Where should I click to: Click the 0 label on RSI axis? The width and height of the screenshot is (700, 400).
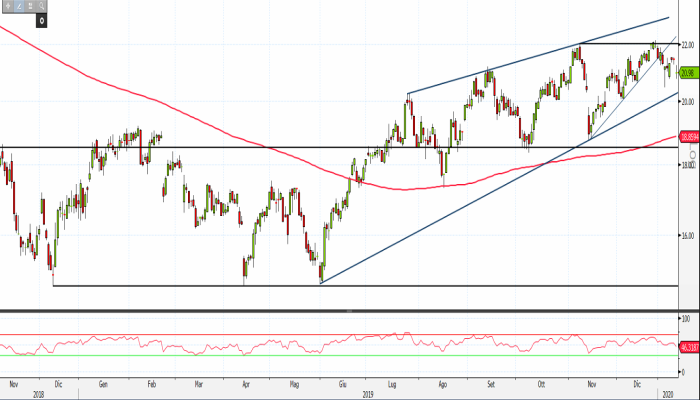(x=683, y=372)
